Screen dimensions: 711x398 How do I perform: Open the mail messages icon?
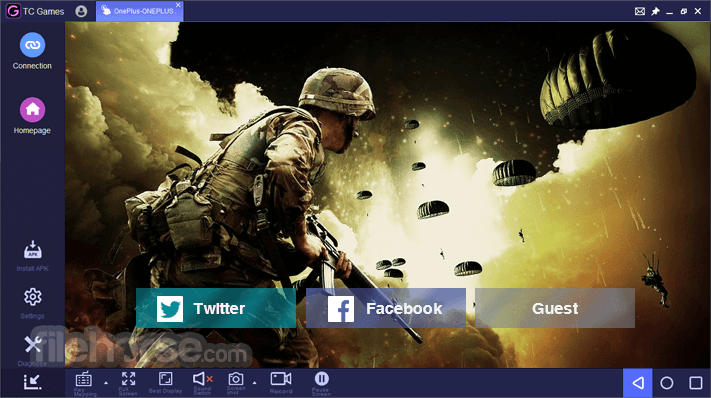coord(640,11)
